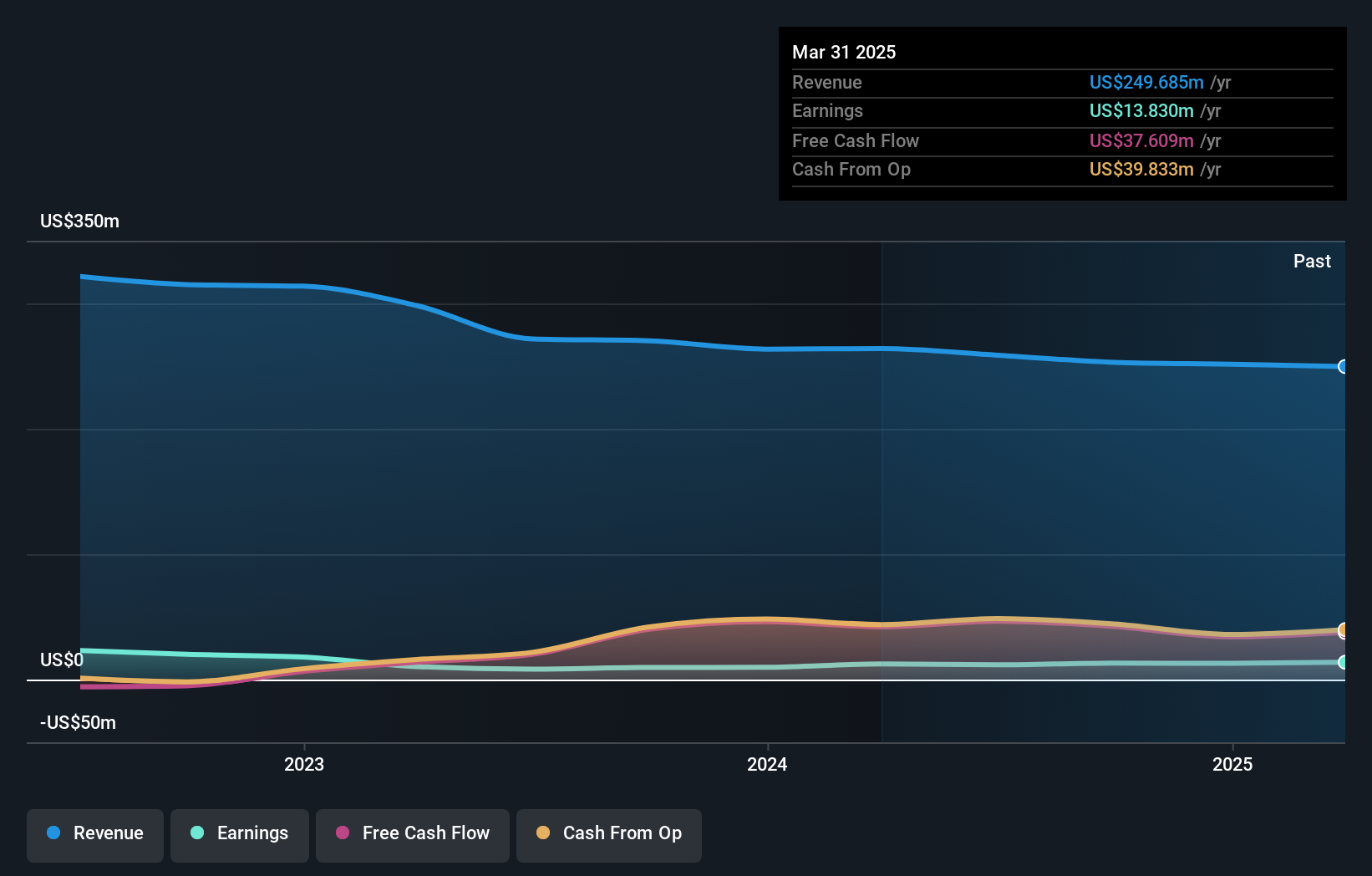Click the US$0 y-axis label
Image resolution: width=1372 pixels, height=876 pixels.
62,660
